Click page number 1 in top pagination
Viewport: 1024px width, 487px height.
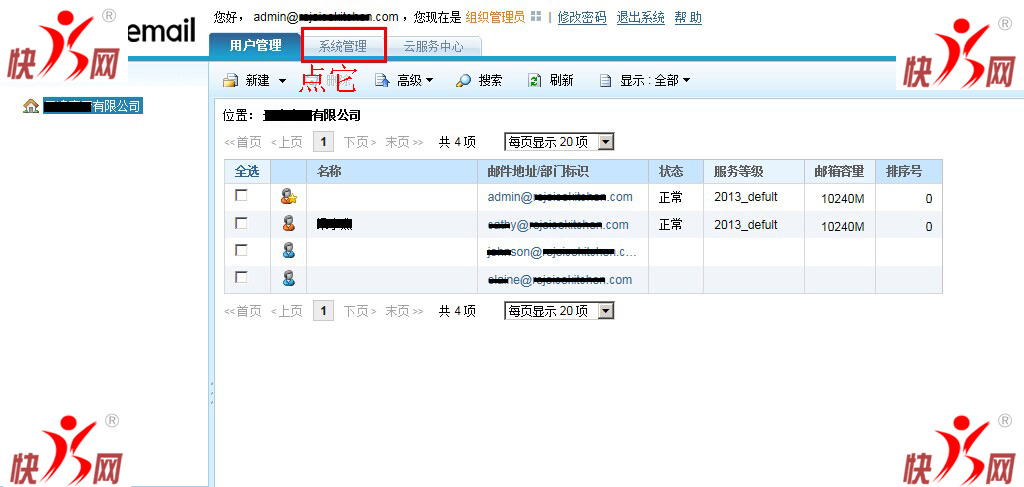point(323,143)
